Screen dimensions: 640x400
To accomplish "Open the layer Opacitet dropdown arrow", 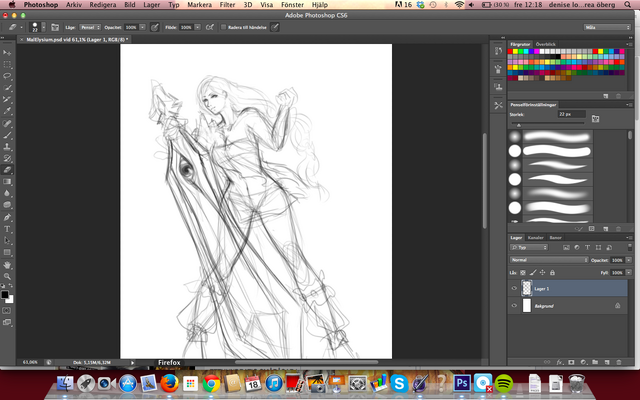I will coord(629,260).
